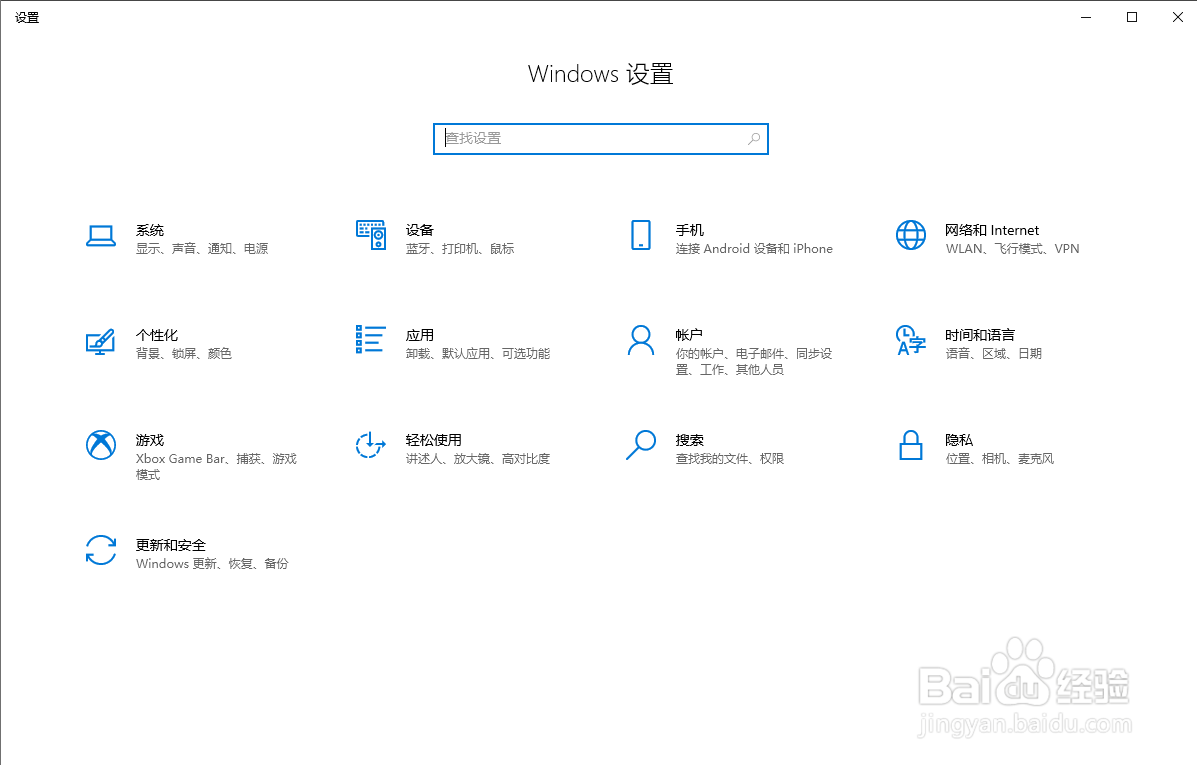Click description 语音、区域、日期
Viewport: 1197px width, 765px height.
tap(993, 353)
